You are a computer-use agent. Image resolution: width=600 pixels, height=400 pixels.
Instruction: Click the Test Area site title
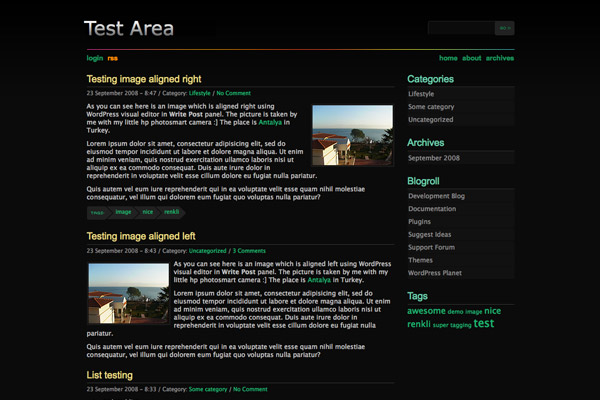click(x=129, y=29)
